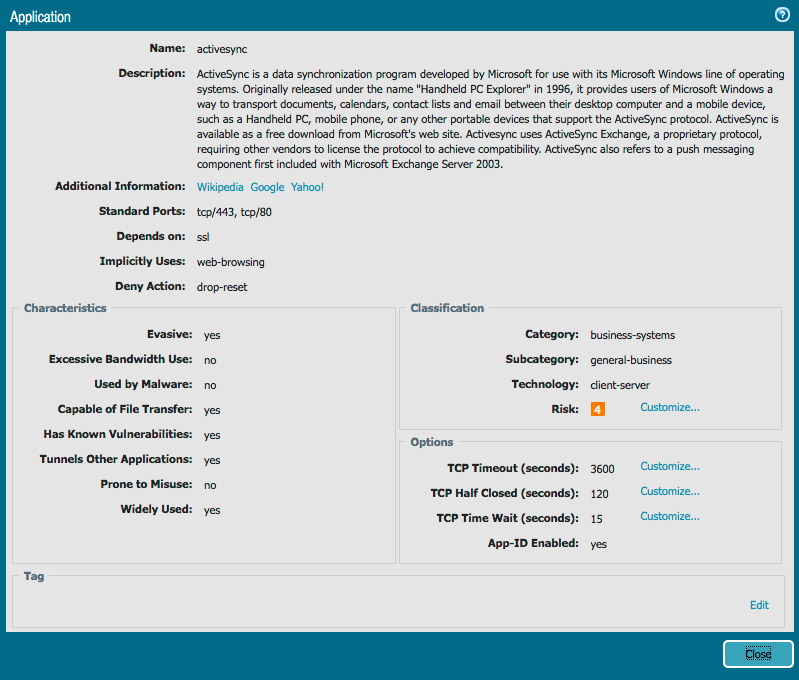Screen dimensions: 799x680
Task: Click the Excessive Bandwidth Use no value
Action: tap(210, 360)
